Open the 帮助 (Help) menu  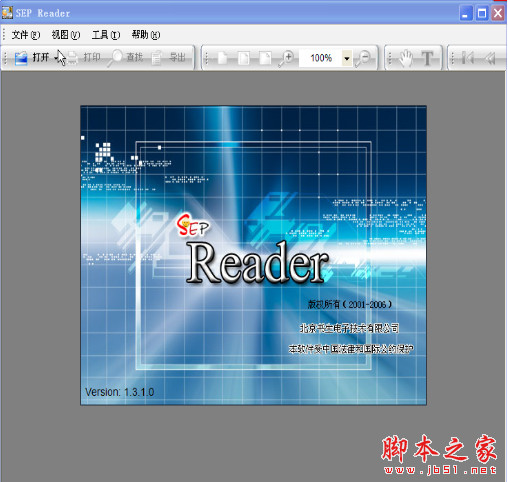146,35
